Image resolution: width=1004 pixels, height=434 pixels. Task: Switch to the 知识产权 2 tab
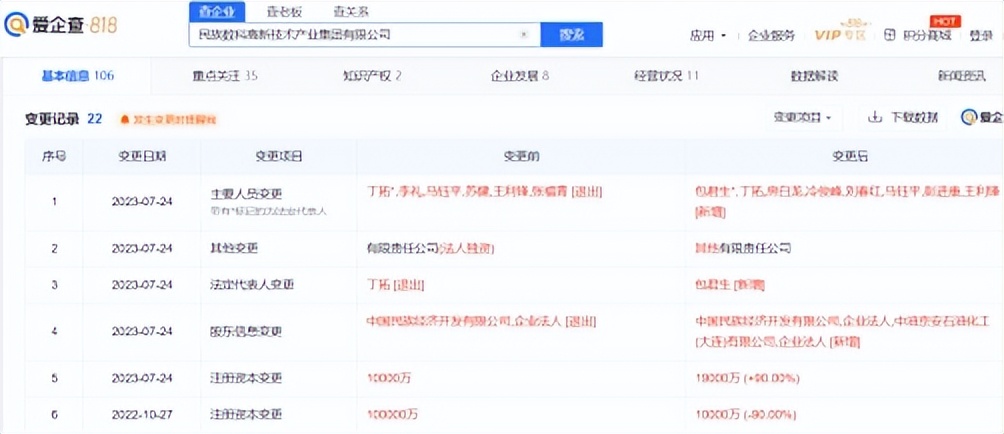[372, 76]
